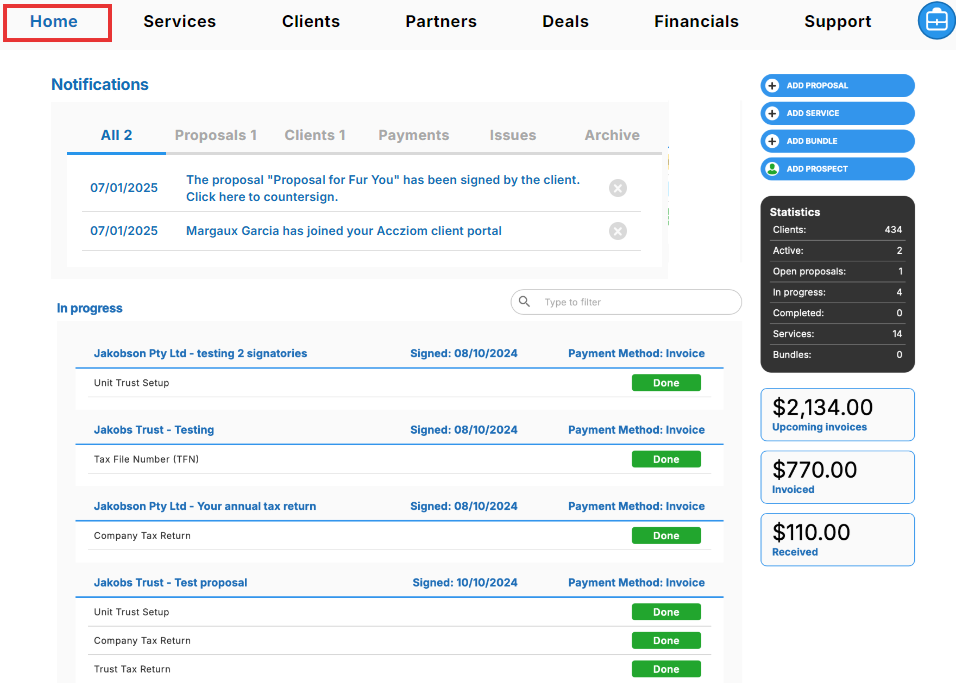Viewport: 956px width, 683px height.
Task: Click the In progress: 4 statistic
Action: (x=837, y=292)
